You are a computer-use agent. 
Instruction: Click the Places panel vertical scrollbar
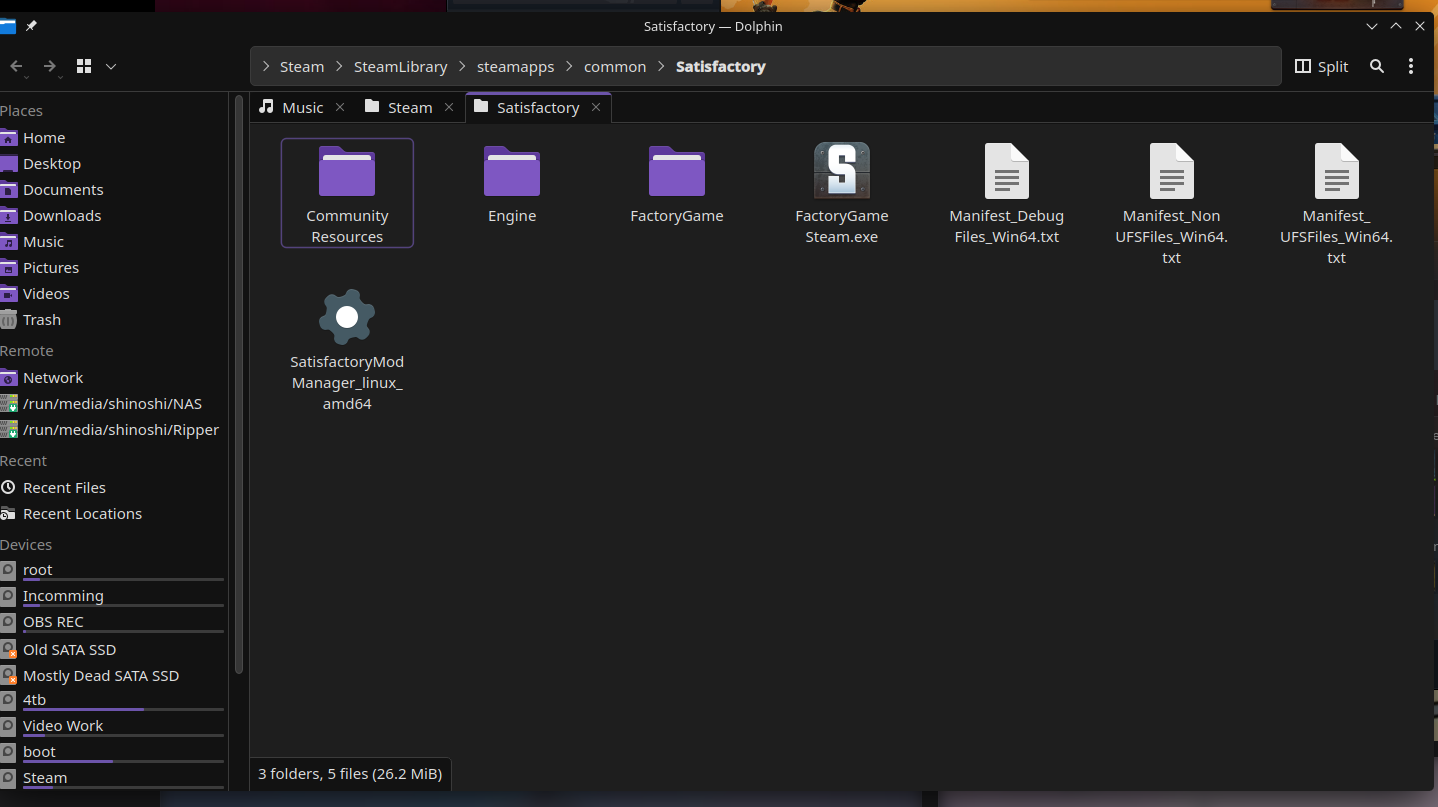238,385
